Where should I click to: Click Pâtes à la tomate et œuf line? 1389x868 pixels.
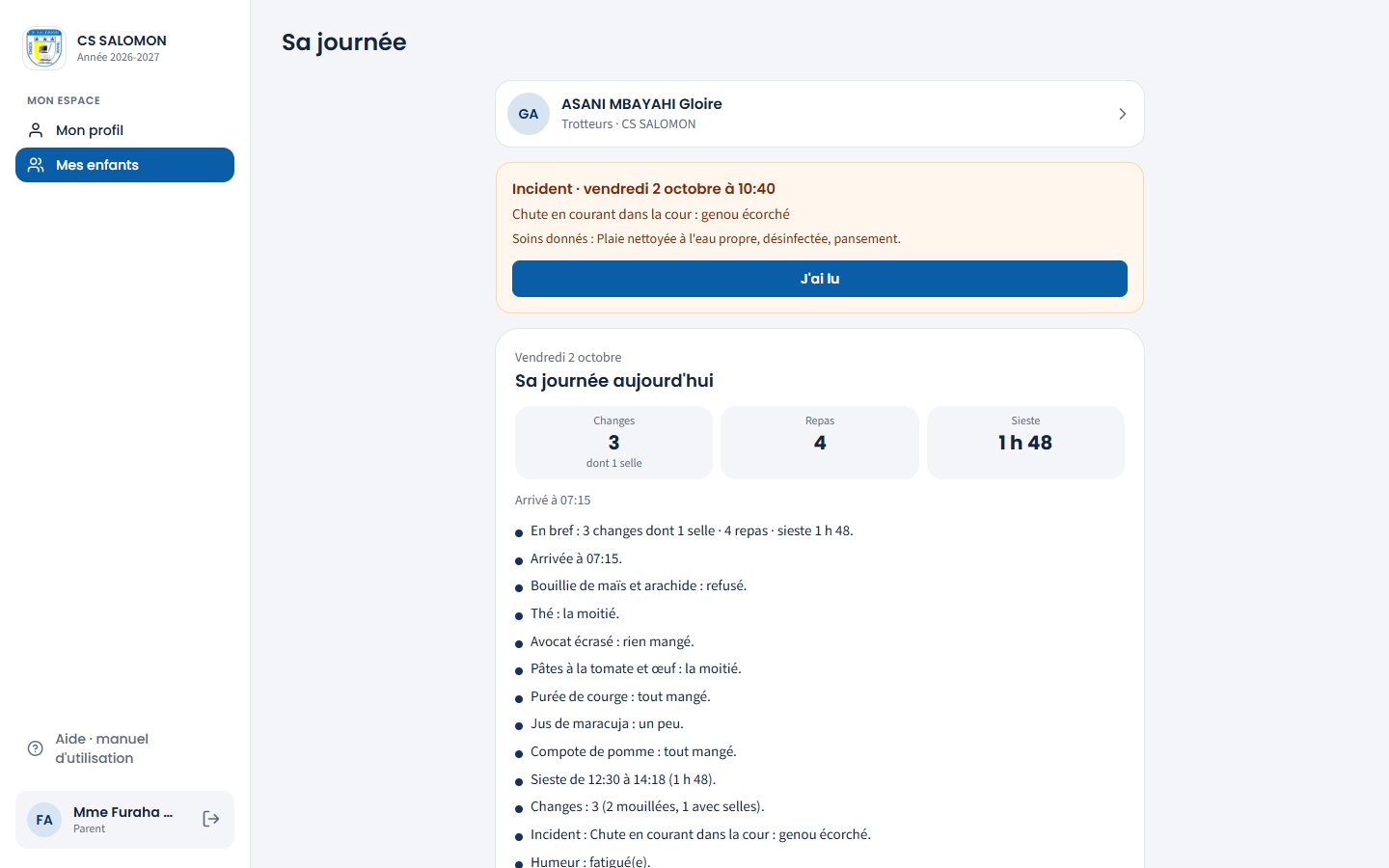click(x=636, y=668)
